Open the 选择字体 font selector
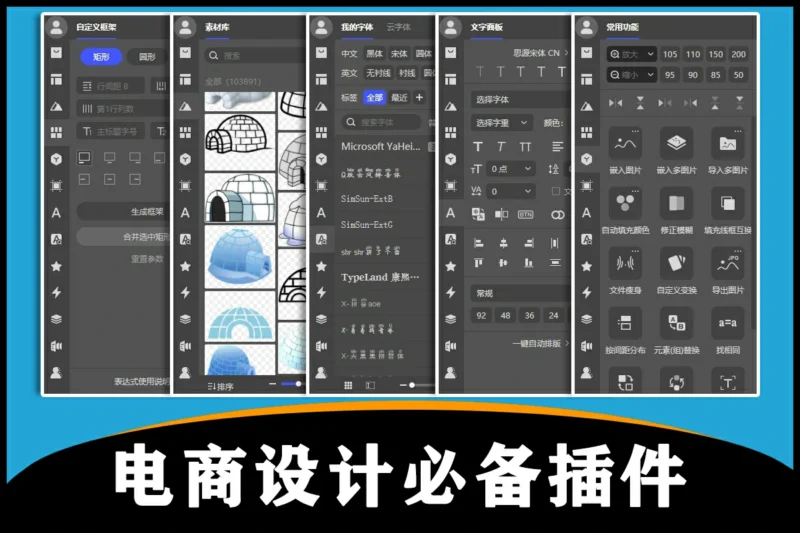This screenshot has height=533, width=800. pyautogui.click(x=520, y=99)
